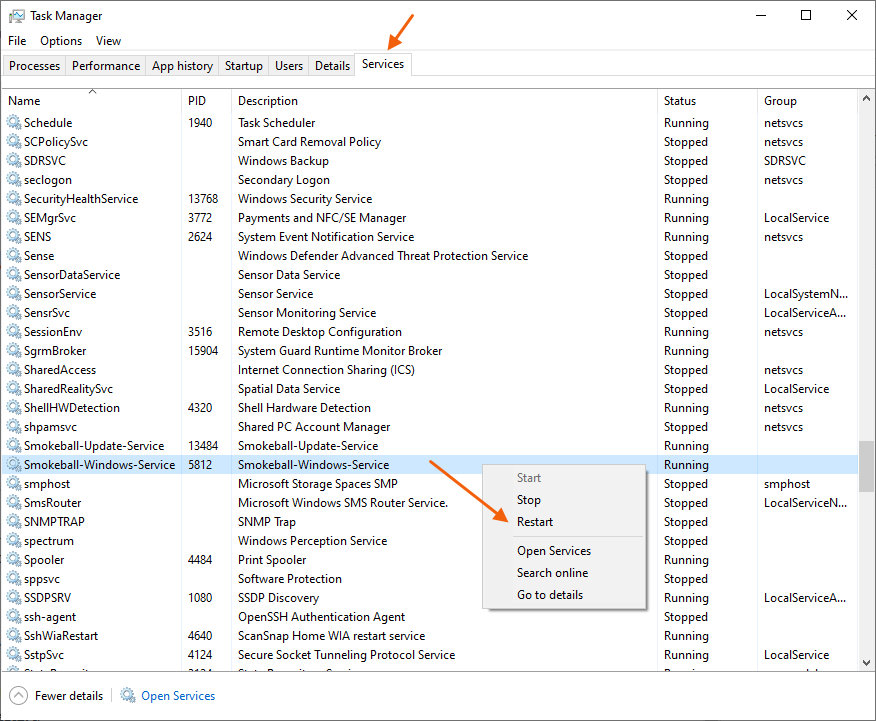Choose Restart from the context menu

point(535,522)
